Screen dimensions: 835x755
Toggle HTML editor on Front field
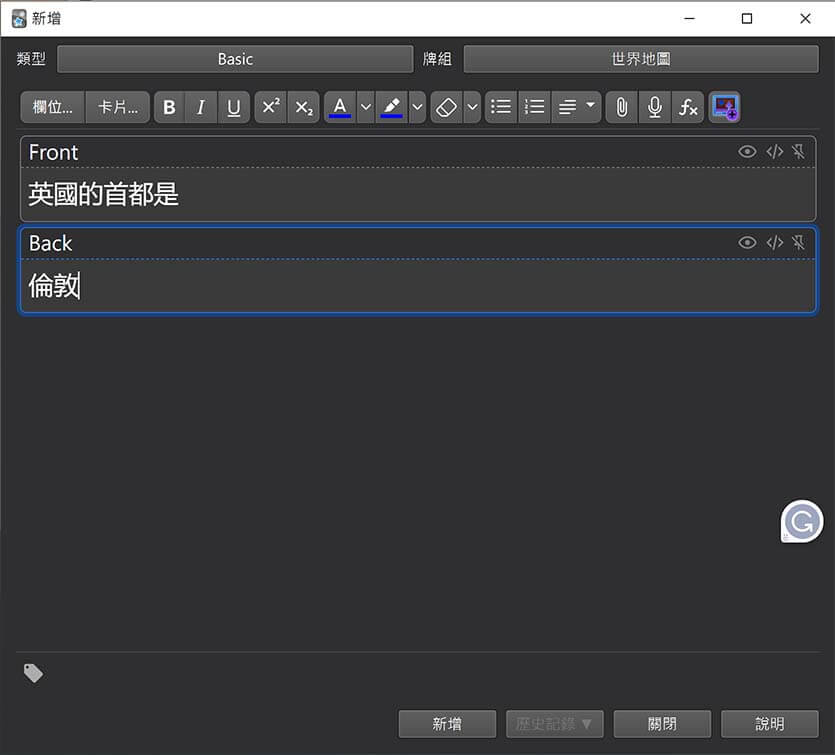(x=774, y=152)
